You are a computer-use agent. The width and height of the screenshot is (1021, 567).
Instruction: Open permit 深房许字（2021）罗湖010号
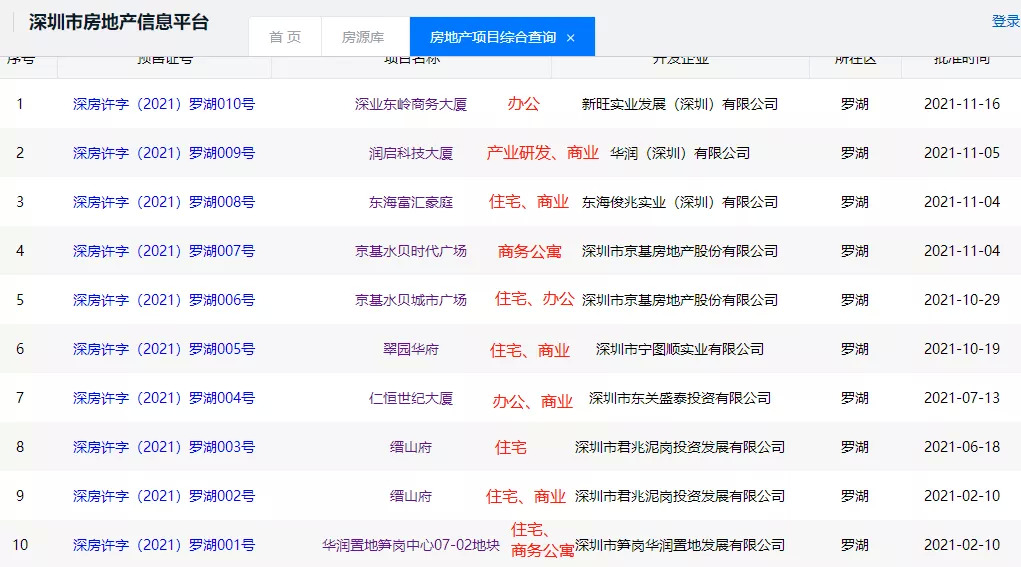click(164, 104)
